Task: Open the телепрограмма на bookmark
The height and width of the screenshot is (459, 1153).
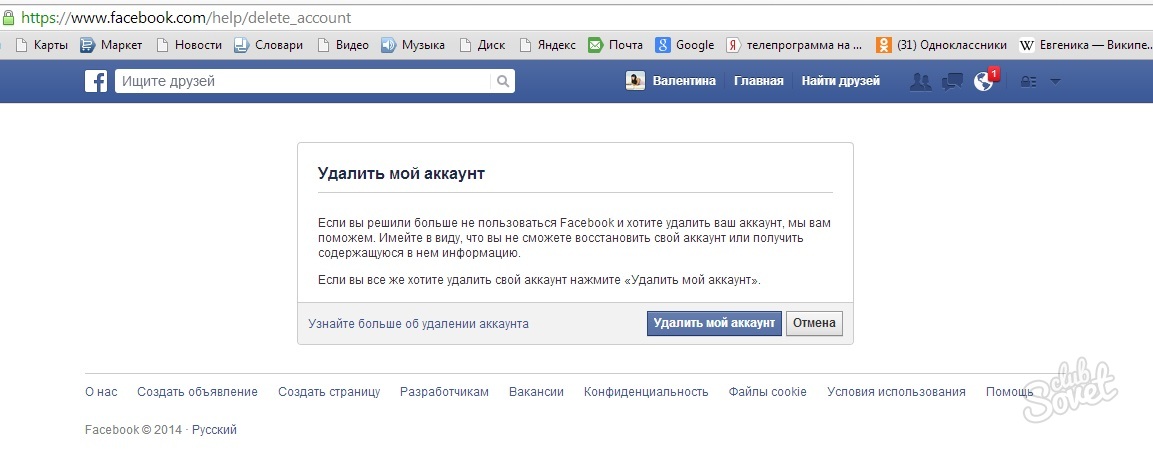Action: (794, 45)
